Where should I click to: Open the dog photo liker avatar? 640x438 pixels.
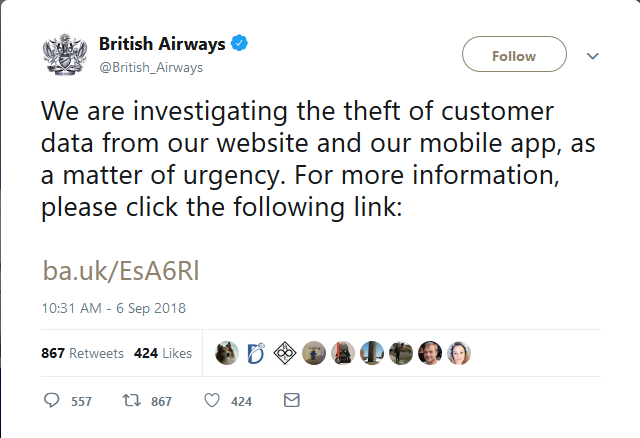(227, 353)
